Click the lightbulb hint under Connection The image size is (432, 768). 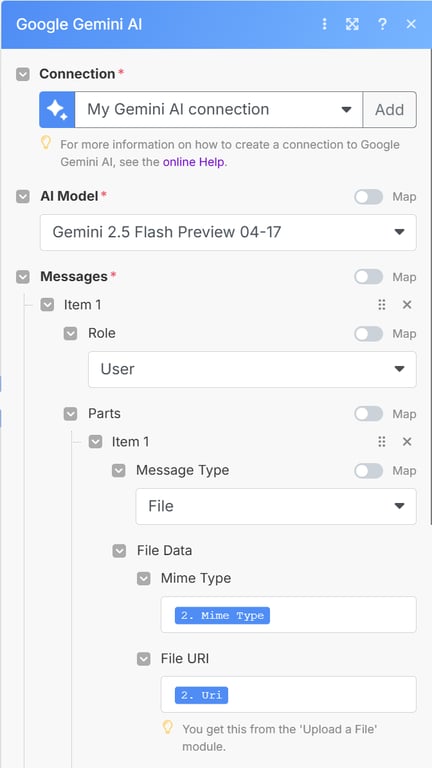click(46, 143)
